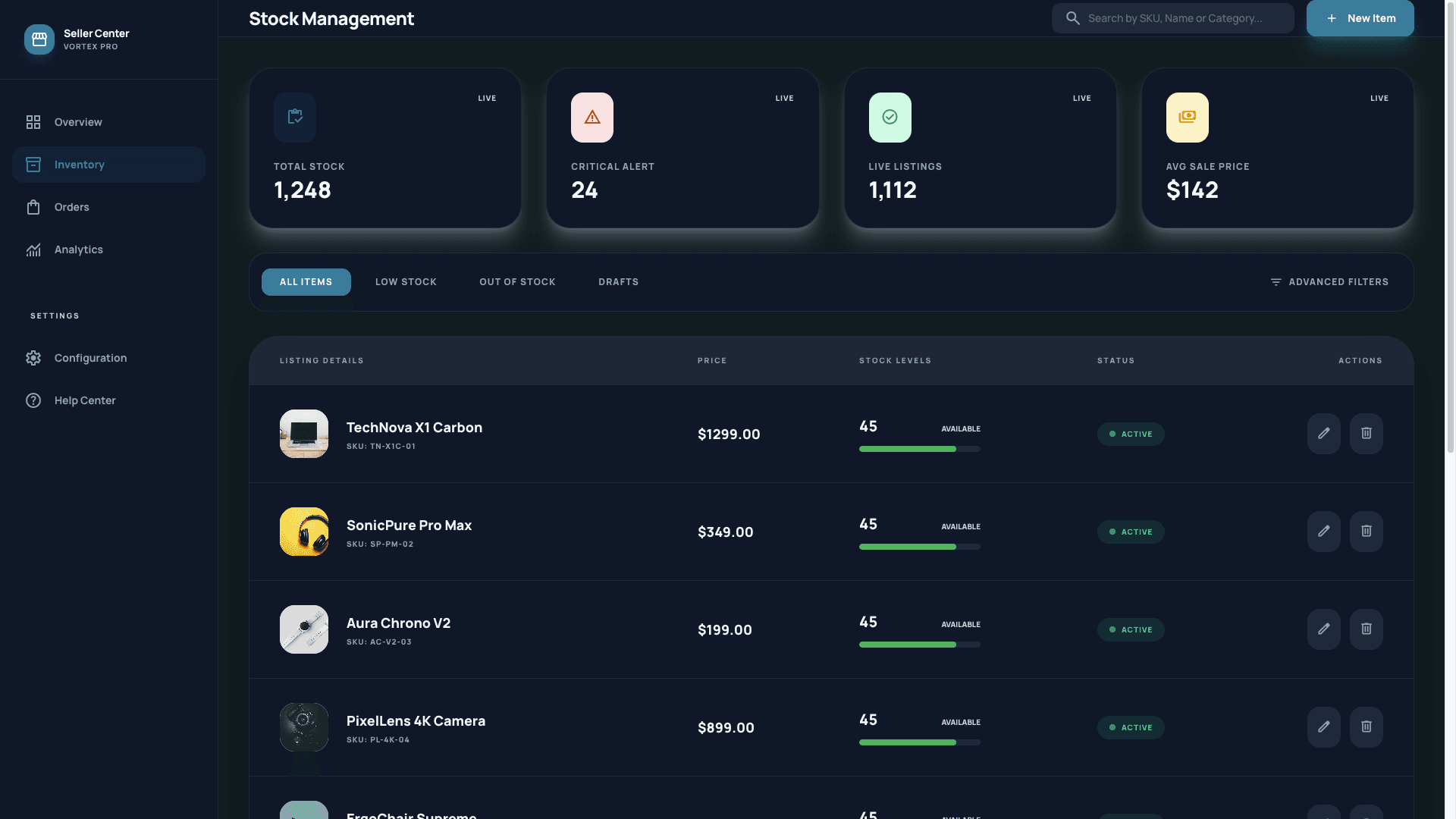The image size is (1456, 819).
Task: Open the Analytics section
Action: [x=79, y=249]
